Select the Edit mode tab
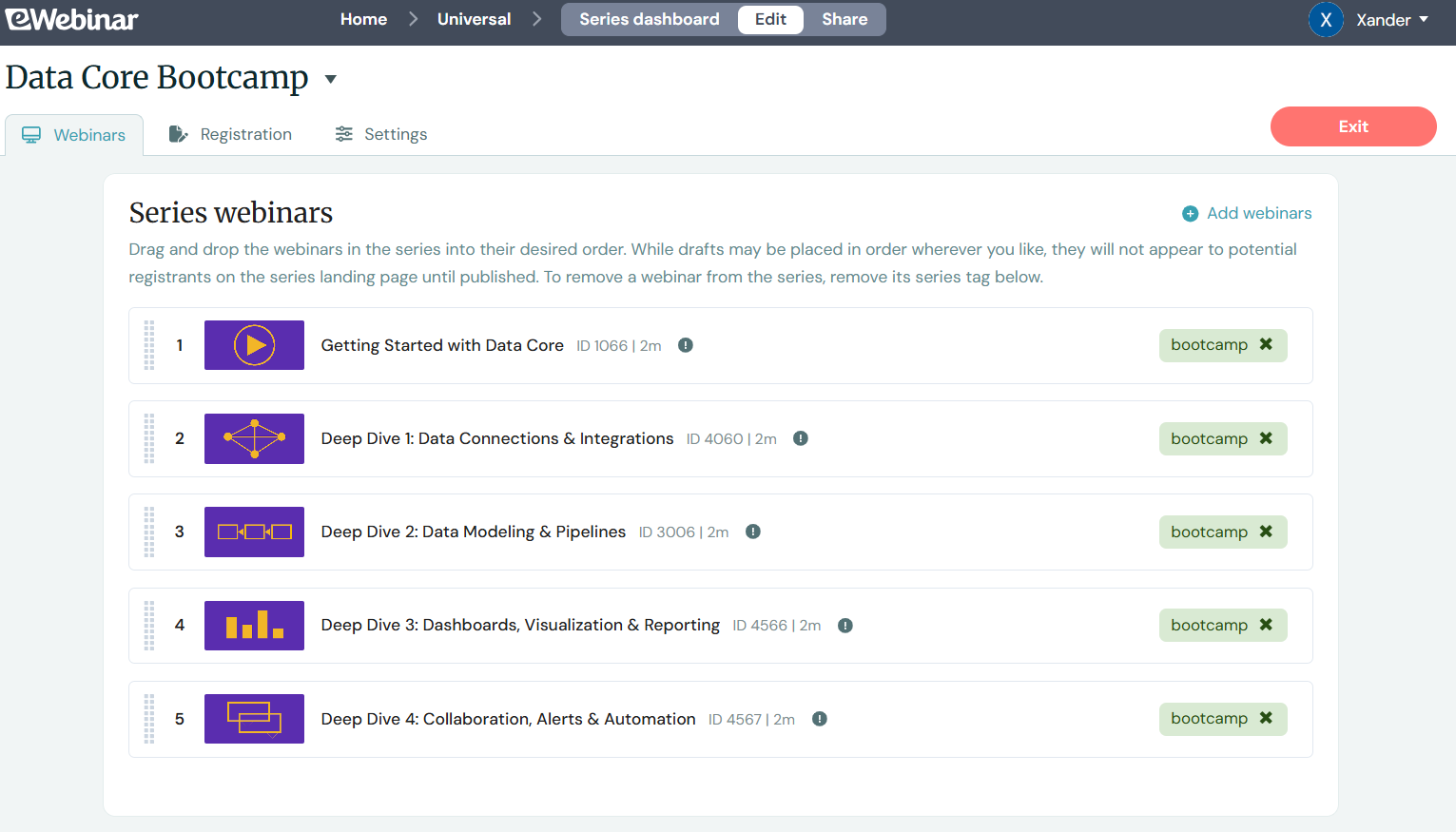 [770, 19]
